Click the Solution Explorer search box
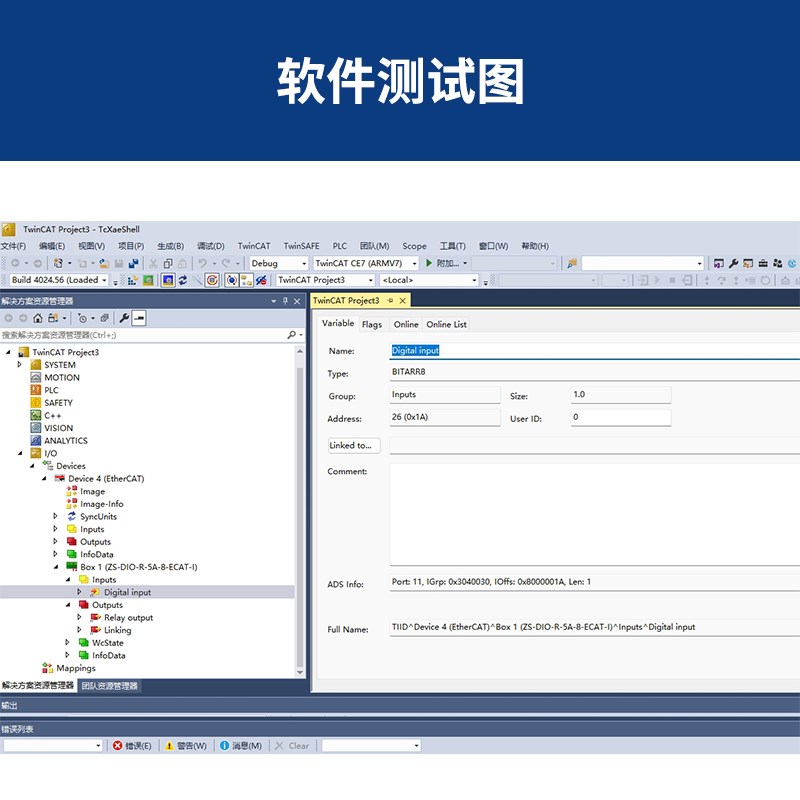Image resolution: width=800 pixels, height=800 pixels. click(x=143, y=335)
